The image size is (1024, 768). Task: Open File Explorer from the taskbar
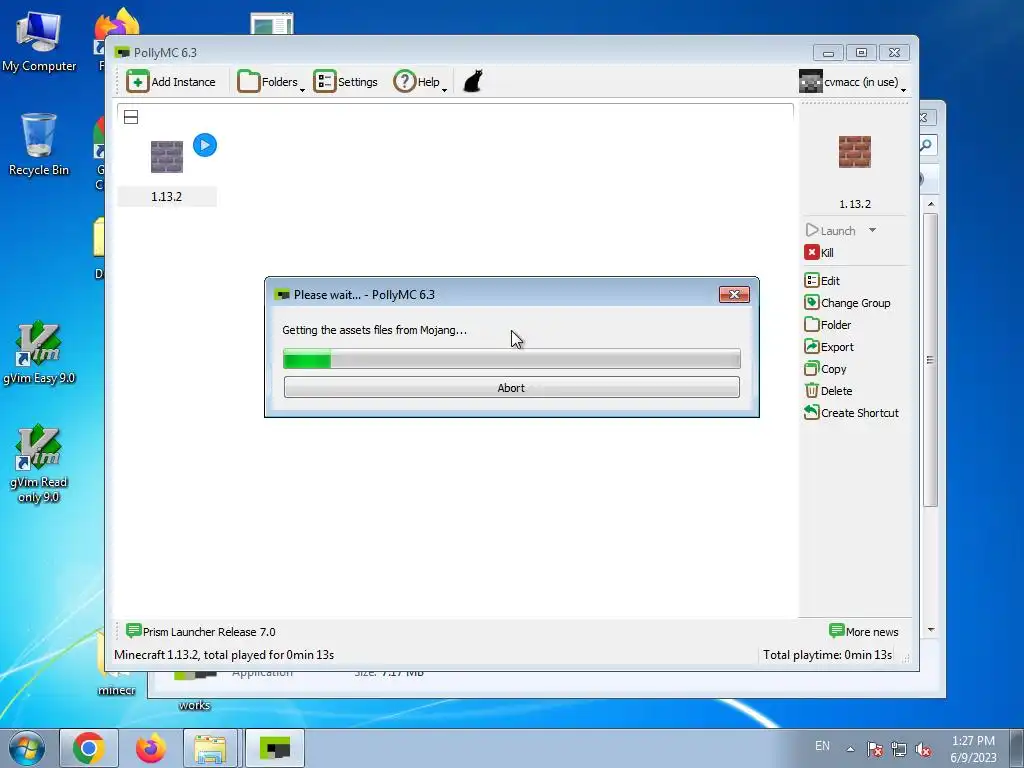tap(211, 748)
